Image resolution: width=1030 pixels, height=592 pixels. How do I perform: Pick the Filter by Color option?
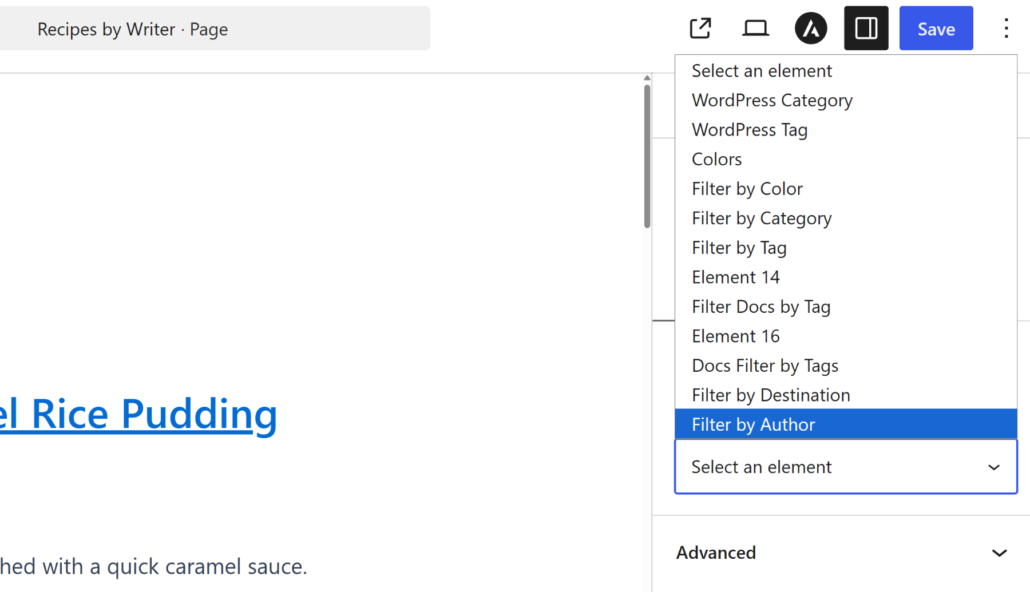(x=845, y=189)
